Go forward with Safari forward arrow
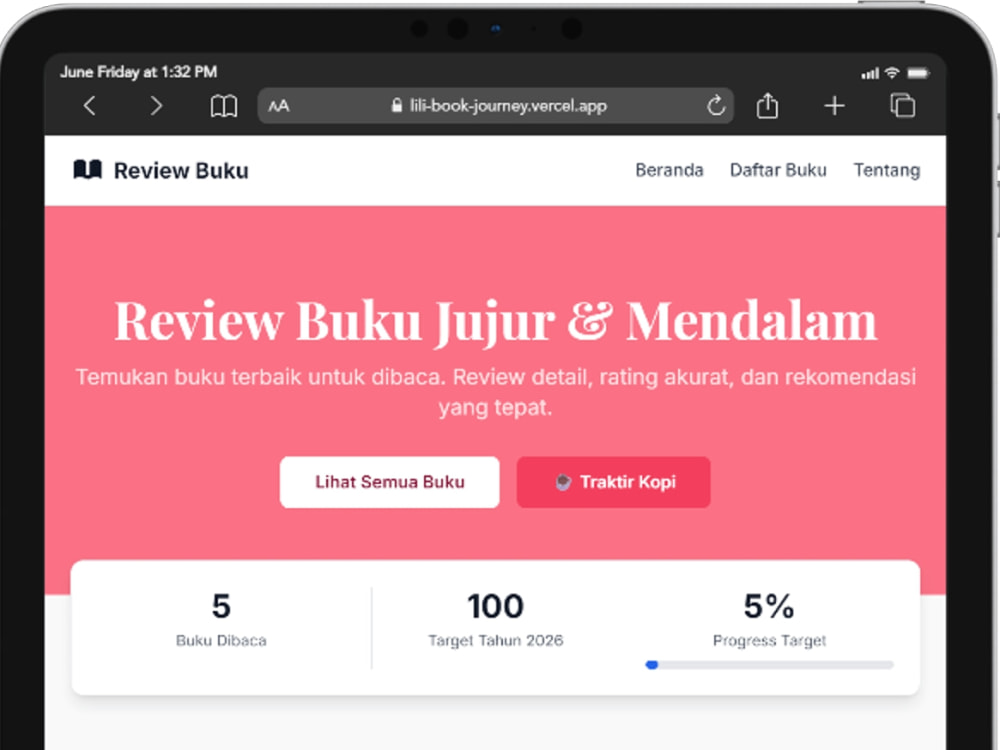 click(156, 106)
